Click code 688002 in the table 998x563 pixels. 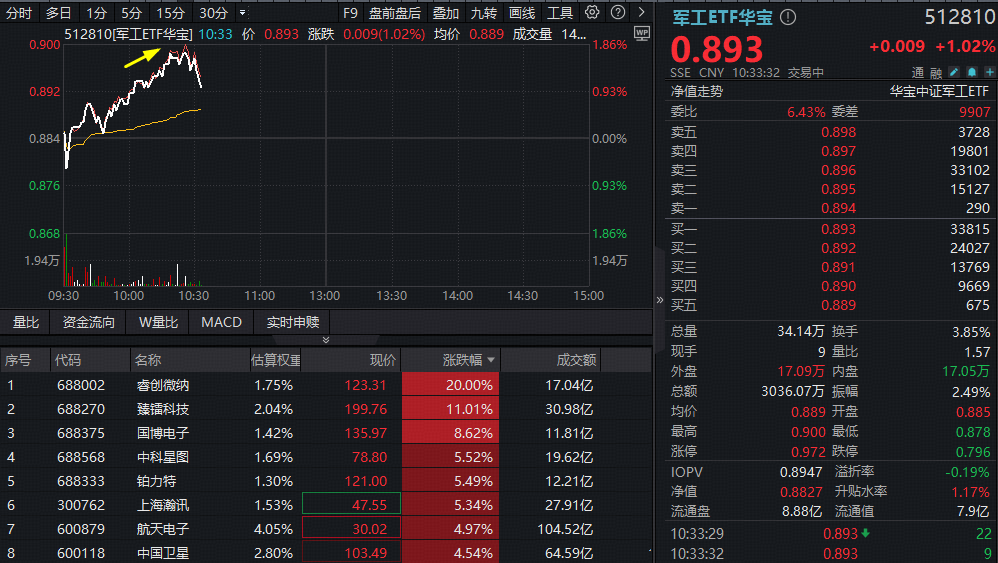click(x=81, y=385)
